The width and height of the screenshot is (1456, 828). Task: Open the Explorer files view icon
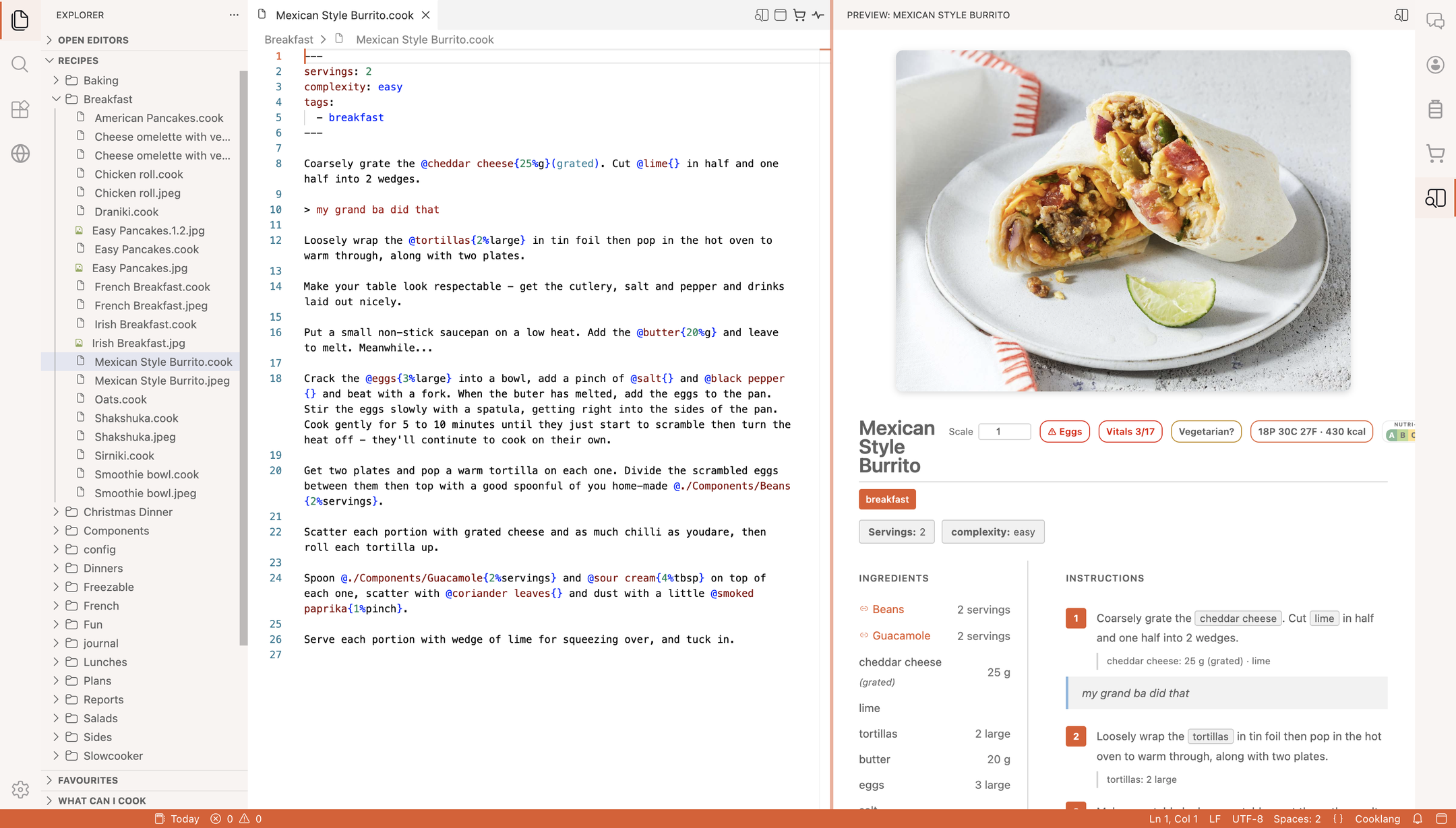[x=20, y=20]
